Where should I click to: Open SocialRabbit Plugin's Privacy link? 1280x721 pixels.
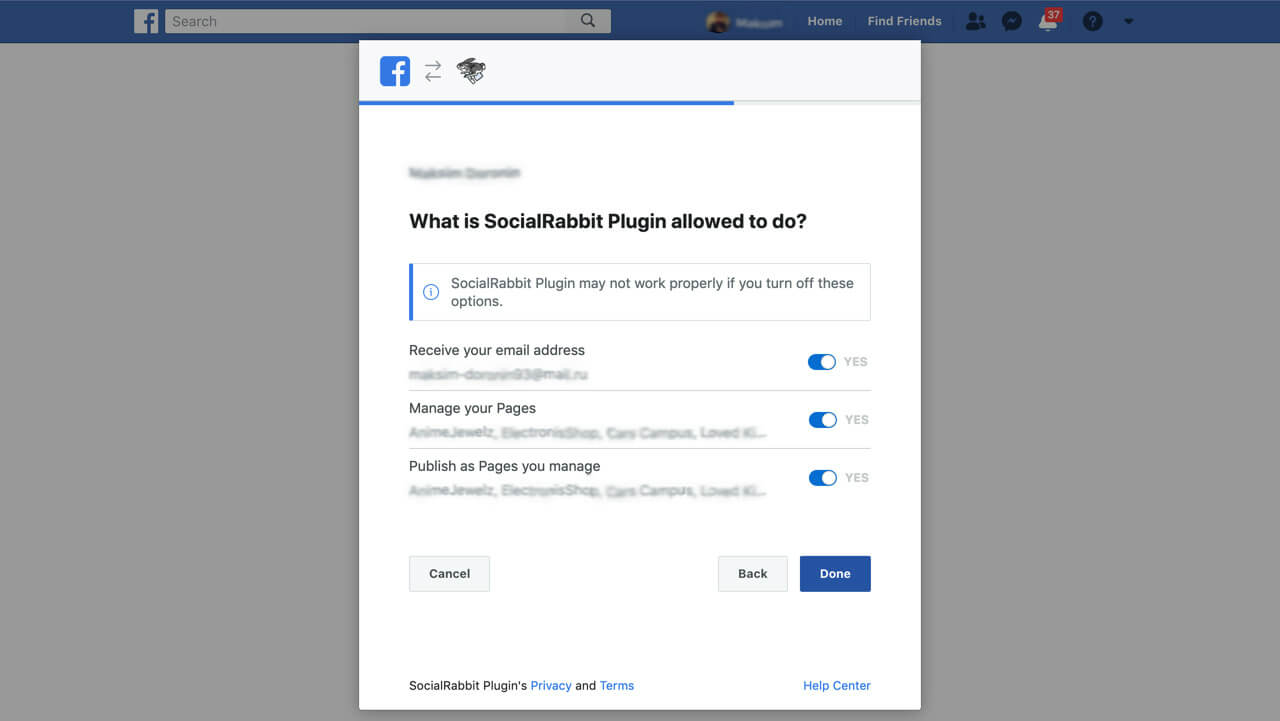pyautogui.click(x=551, y=685)
